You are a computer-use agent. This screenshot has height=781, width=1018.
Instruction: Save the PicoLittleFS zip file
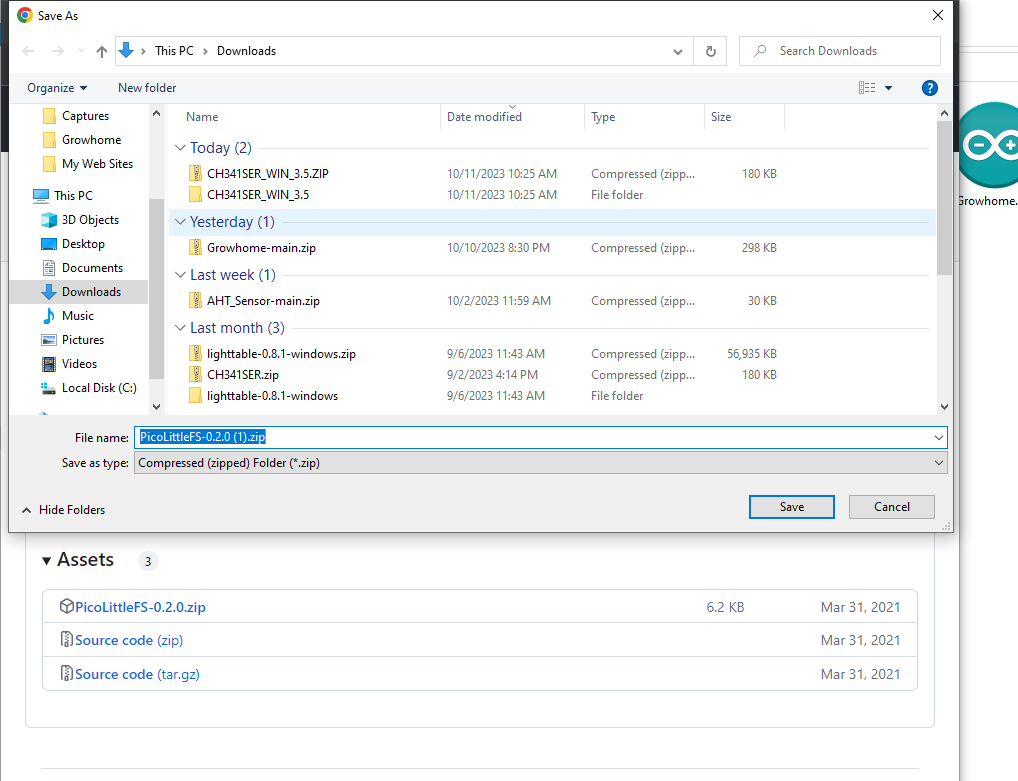pyautogui.click(x=791, y=507)
